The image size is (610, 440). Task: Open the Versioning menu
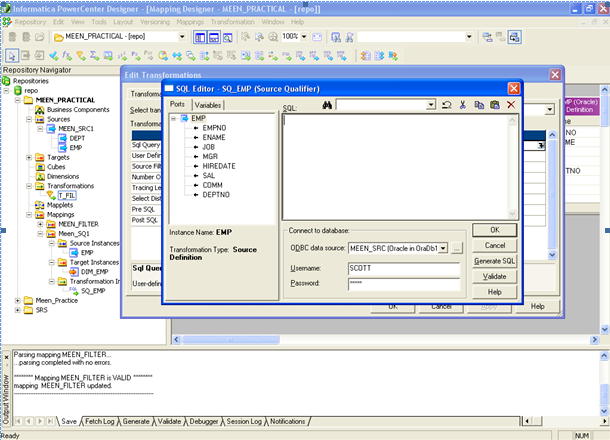click(155, 22)
